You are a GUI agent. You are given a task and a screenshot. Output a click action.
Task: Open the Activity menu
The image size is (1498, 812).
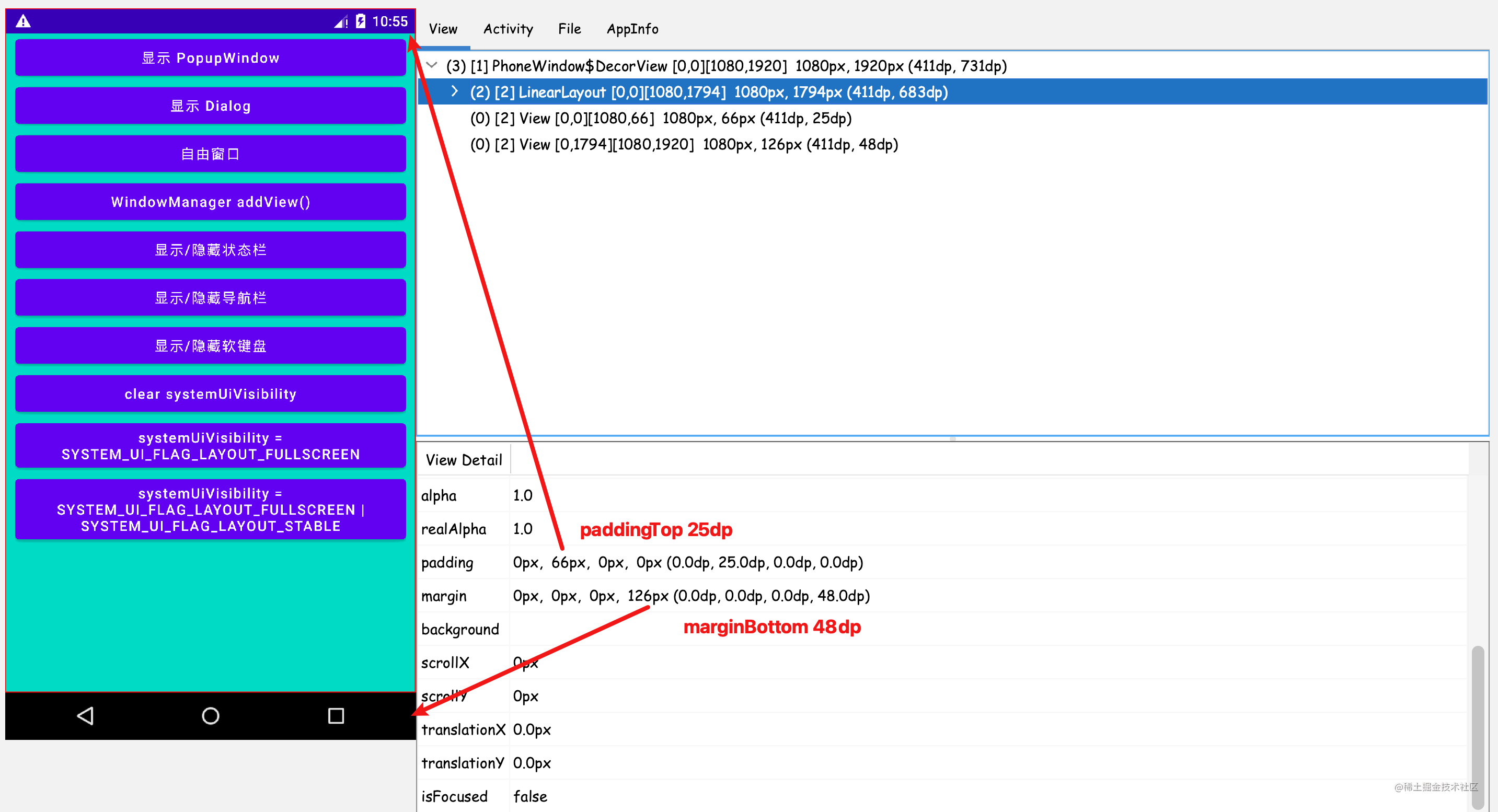coord(508,29)
